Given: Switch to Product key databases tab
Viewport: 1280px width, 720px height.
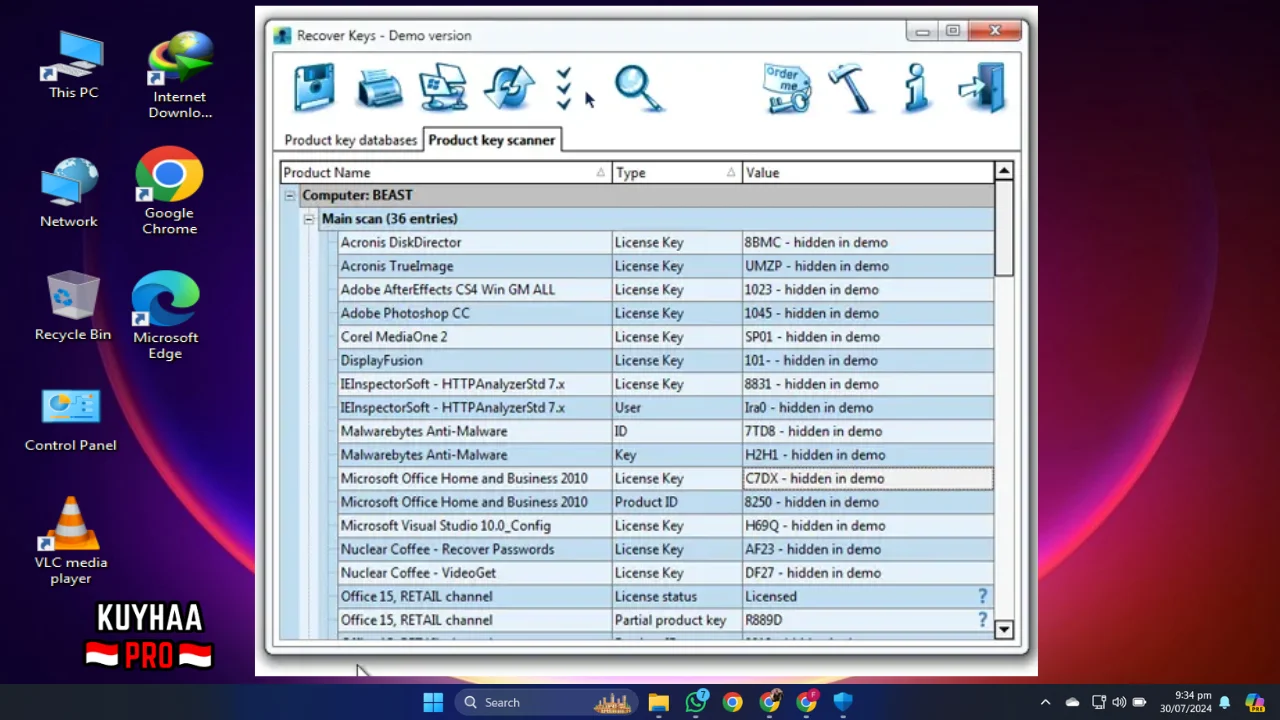Looking at the screenshot, I should [350, 140].
